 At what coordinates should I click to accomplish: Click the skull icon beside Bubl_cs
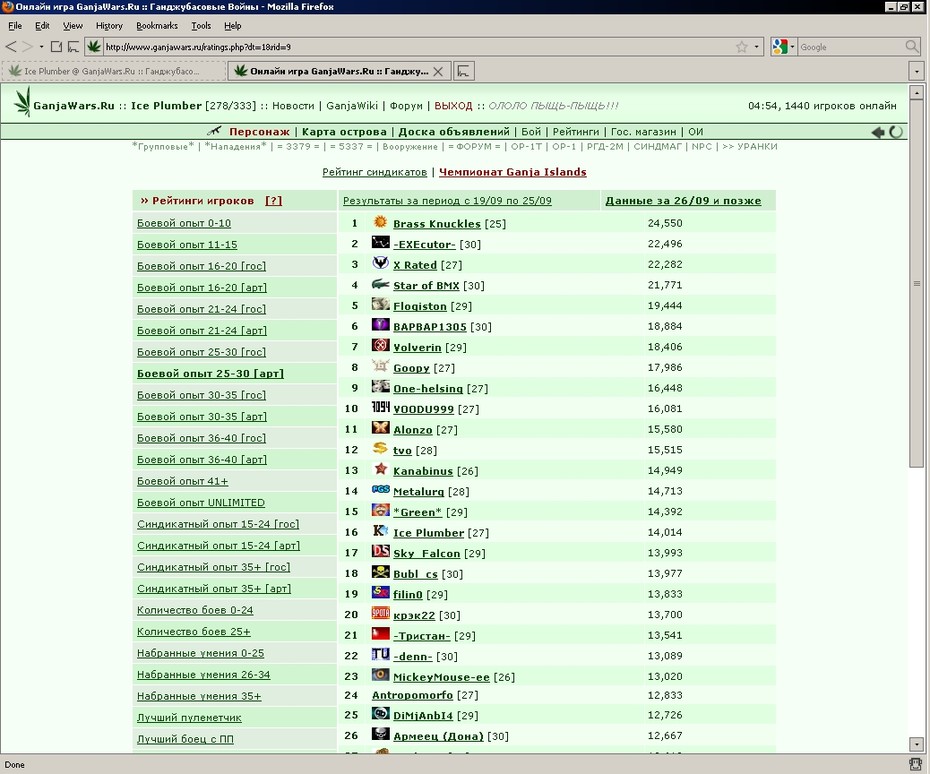point(380,572)
